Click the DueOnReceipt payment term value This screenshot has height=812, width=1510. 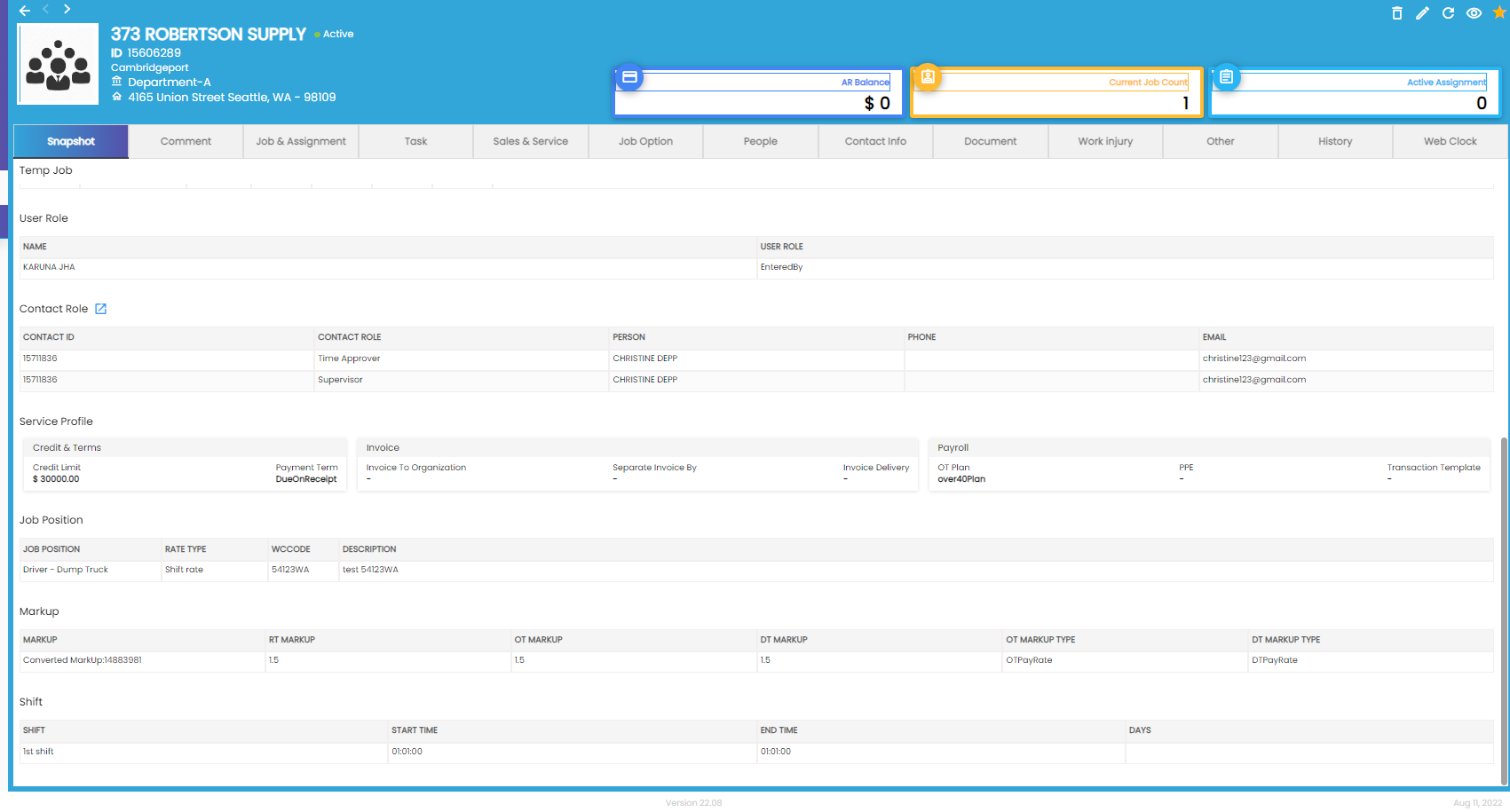[x=306, y=479]
